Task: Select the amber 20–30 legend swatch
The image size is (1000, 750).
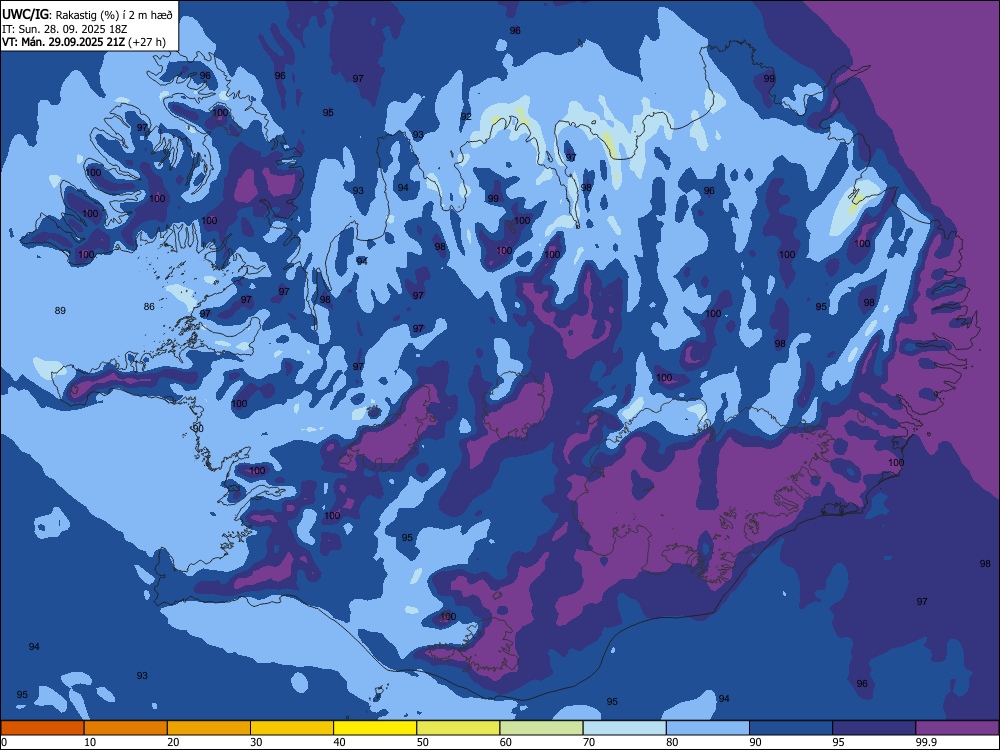Action: click(209, 728)
